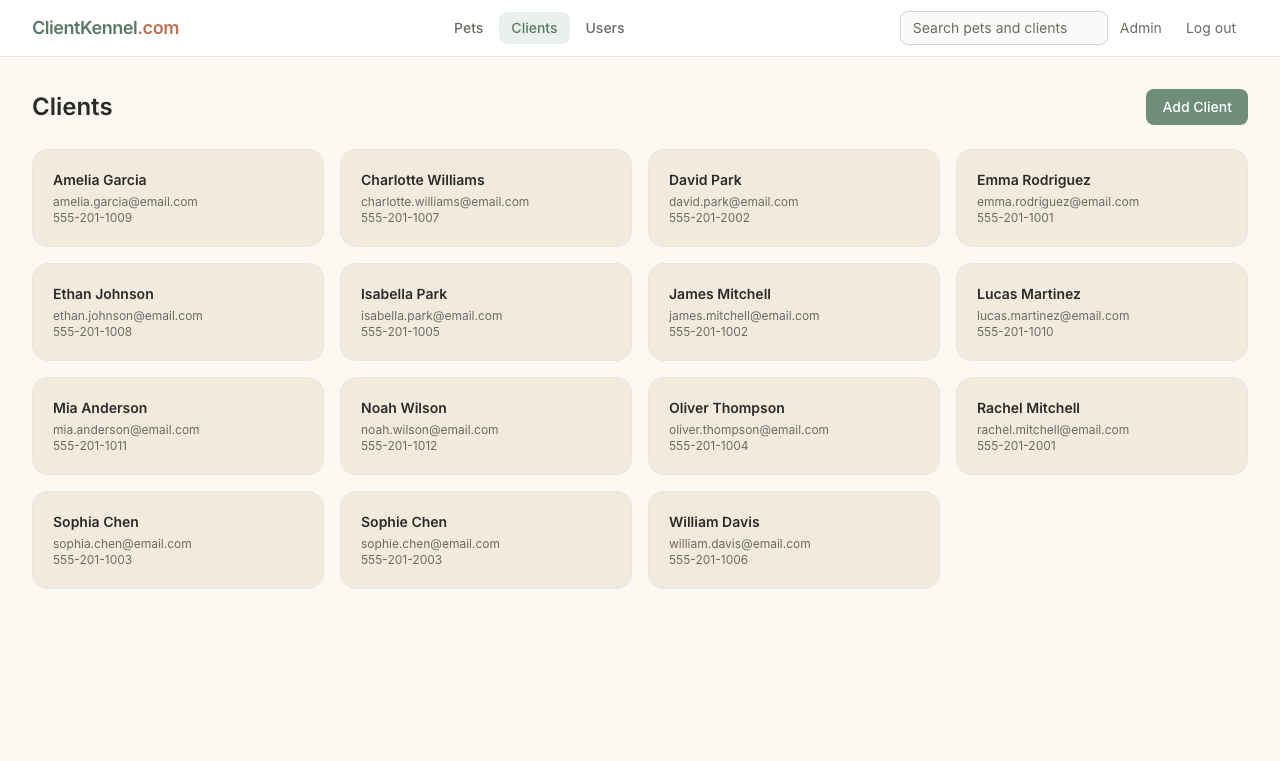Viewport: 1280px width, 761px height.
Task: Select the Clients navigation tab
Action: click(x=534, y=28)
